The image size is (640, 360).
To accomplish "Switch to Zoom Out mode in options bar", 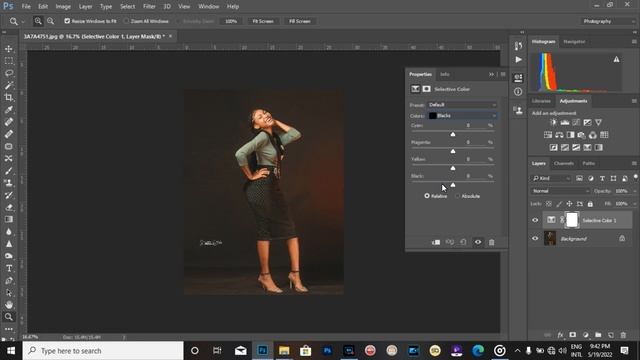I will click(x=50, y=21).
